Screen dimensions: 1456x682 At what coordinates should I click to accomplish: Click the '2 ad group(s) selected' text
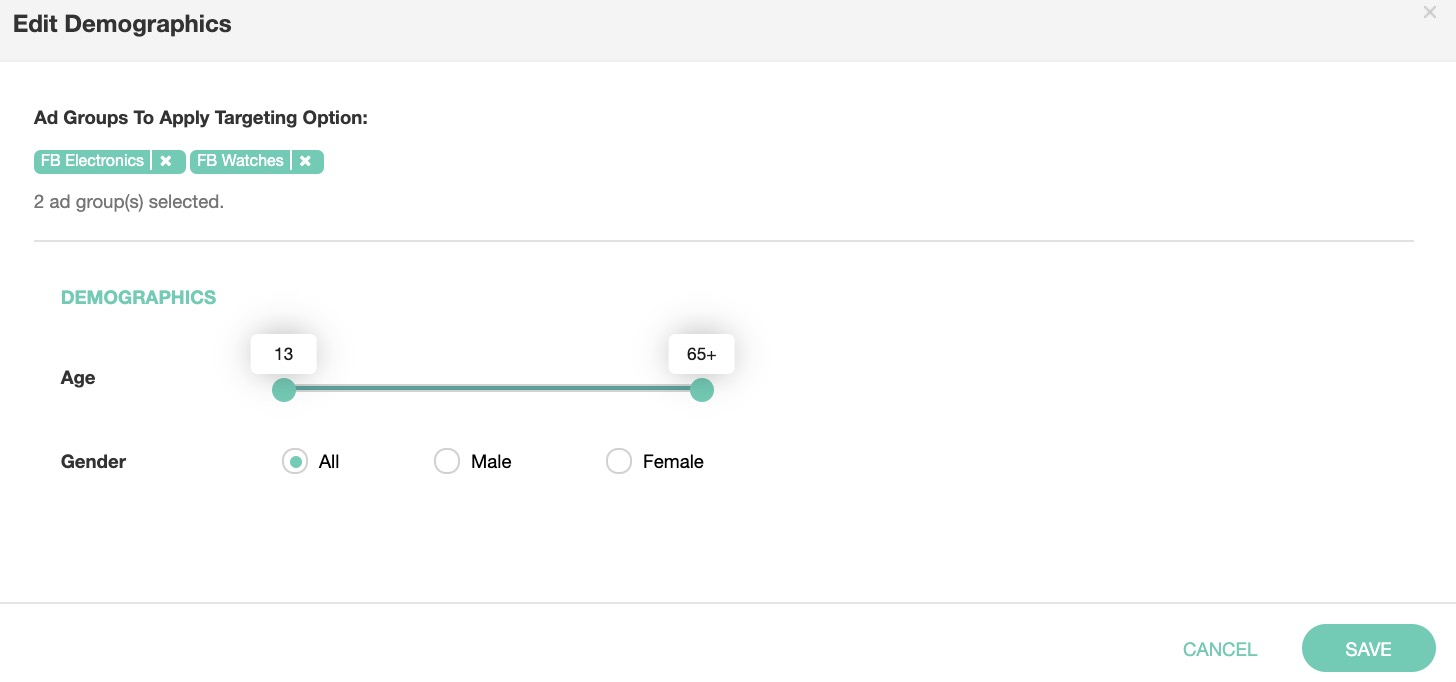(x=129, y=202)
